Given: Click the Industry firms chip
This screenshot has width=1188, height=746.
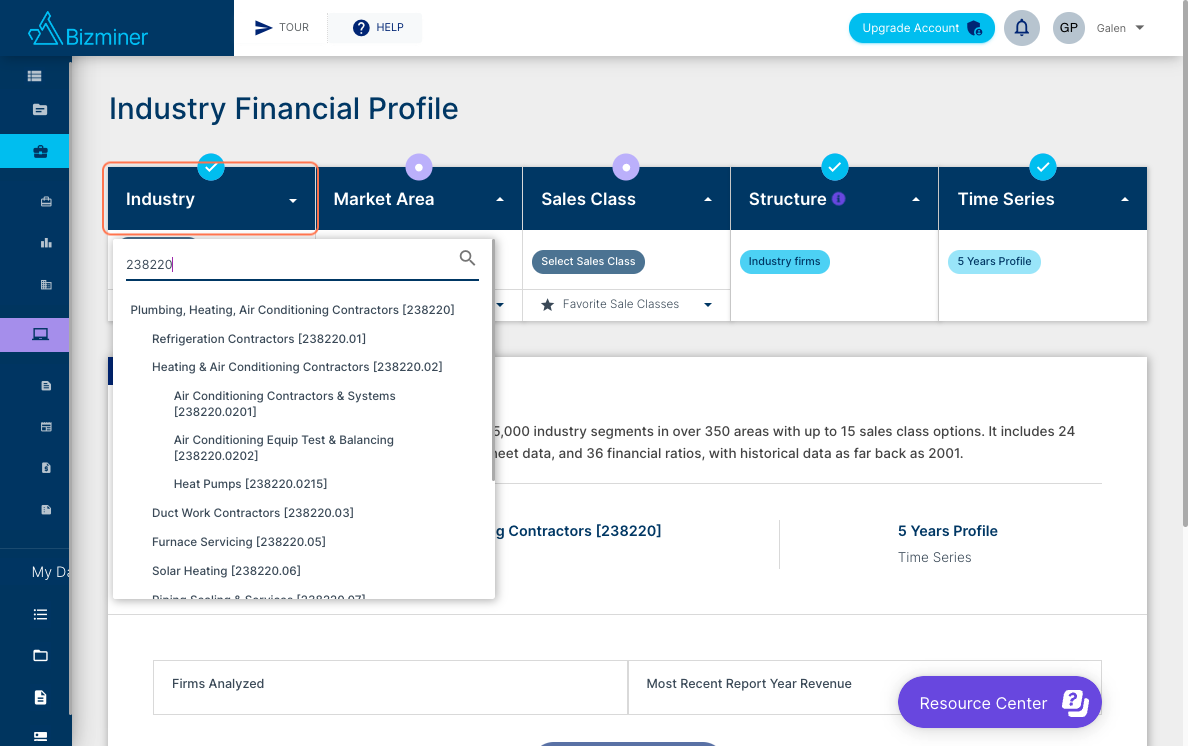Looking at the screenshot, I should point(784,261).
